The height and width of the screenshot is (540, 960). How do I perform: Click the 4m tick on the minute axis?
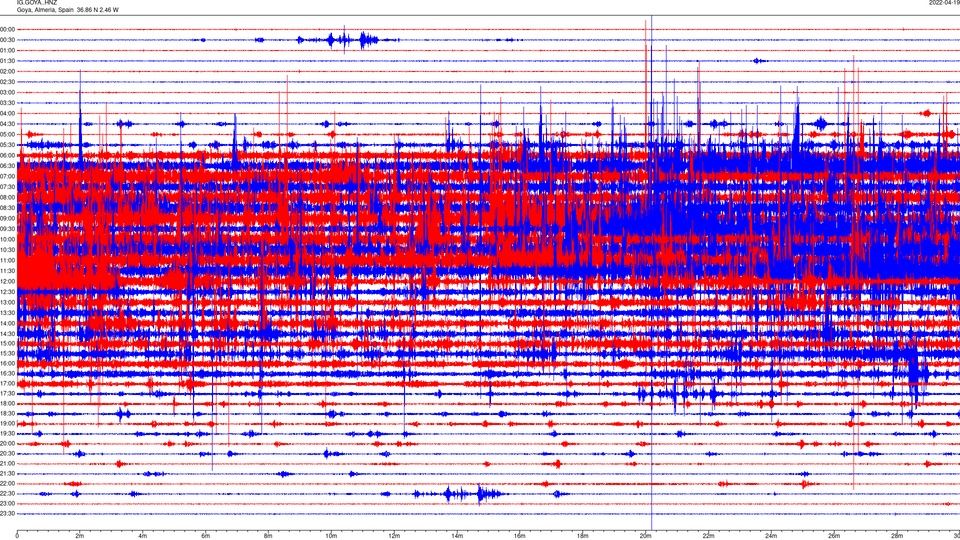coord(143,536)
